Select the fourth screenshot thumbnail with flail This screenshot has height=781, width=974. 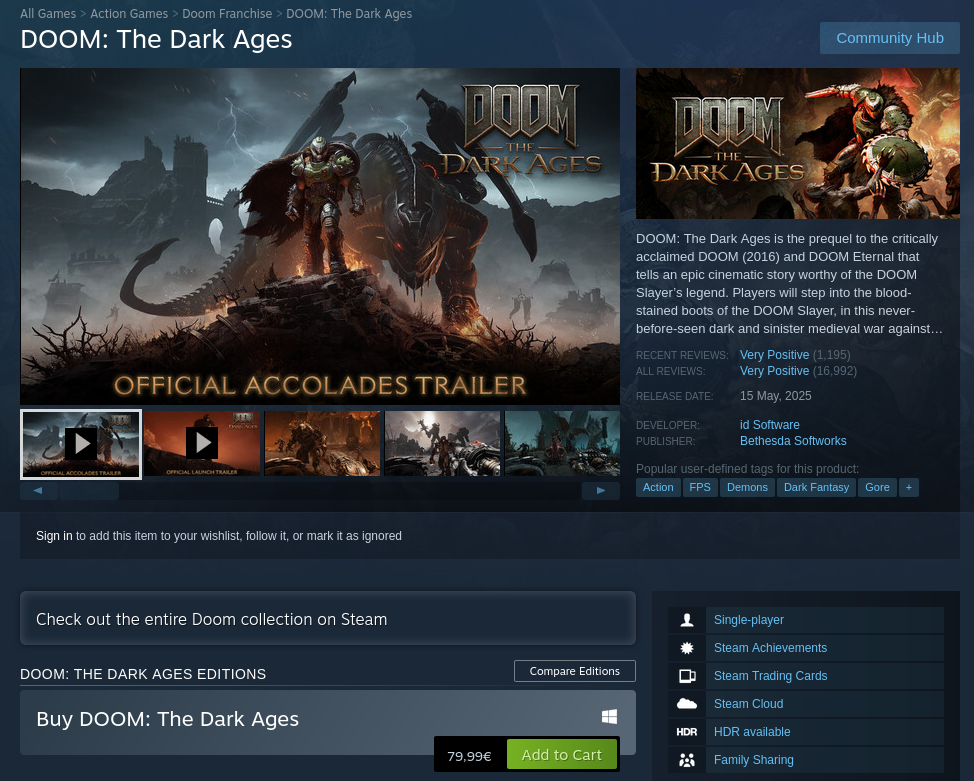442,444
